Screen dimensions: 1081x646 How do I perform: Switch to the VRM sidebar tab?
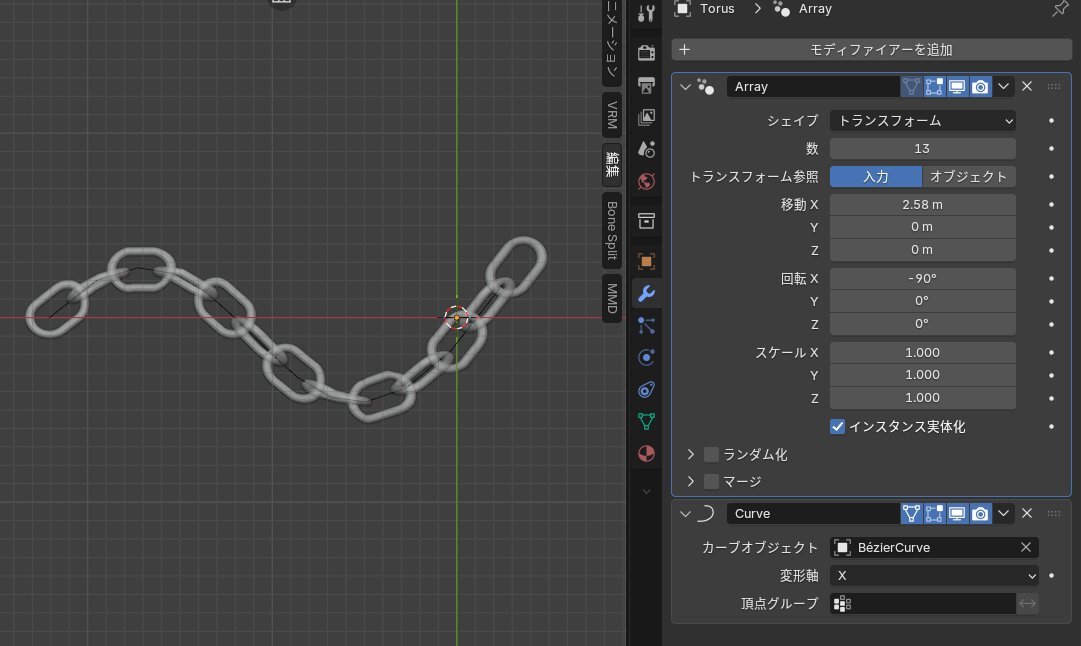(x=612, y=116)
